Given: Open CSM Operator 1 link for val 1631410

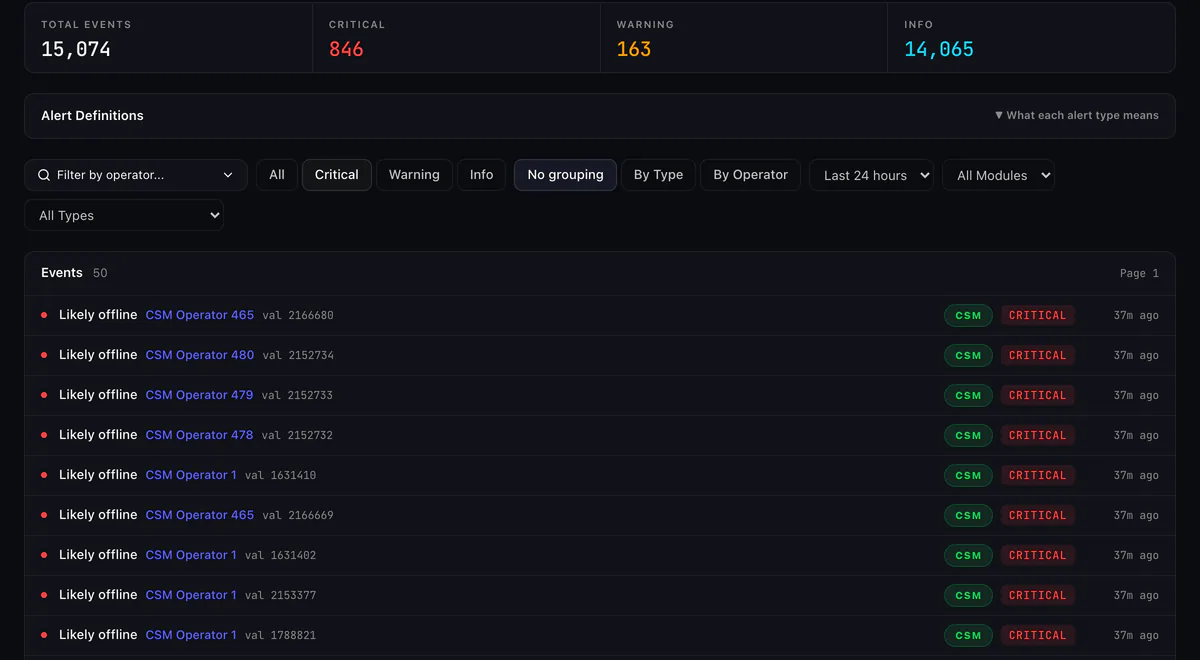Looking at the screenshot, I should click(191, 475).
